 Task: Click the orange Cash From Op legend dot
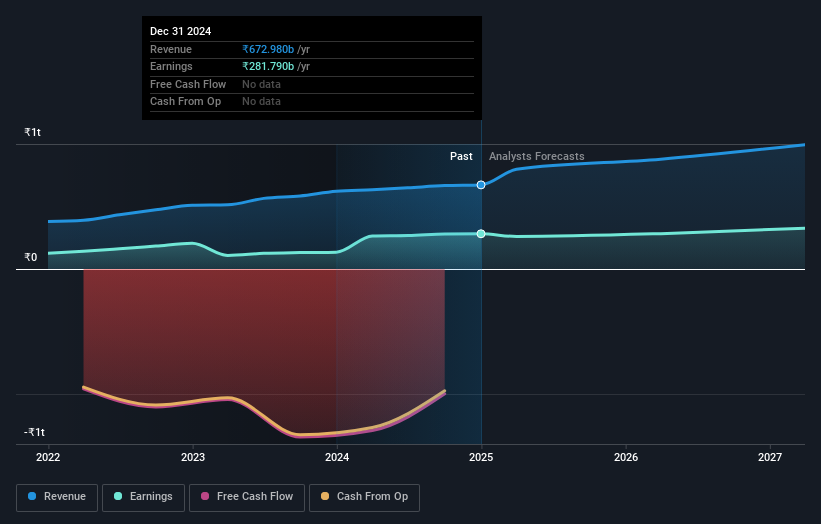point(325,496)
